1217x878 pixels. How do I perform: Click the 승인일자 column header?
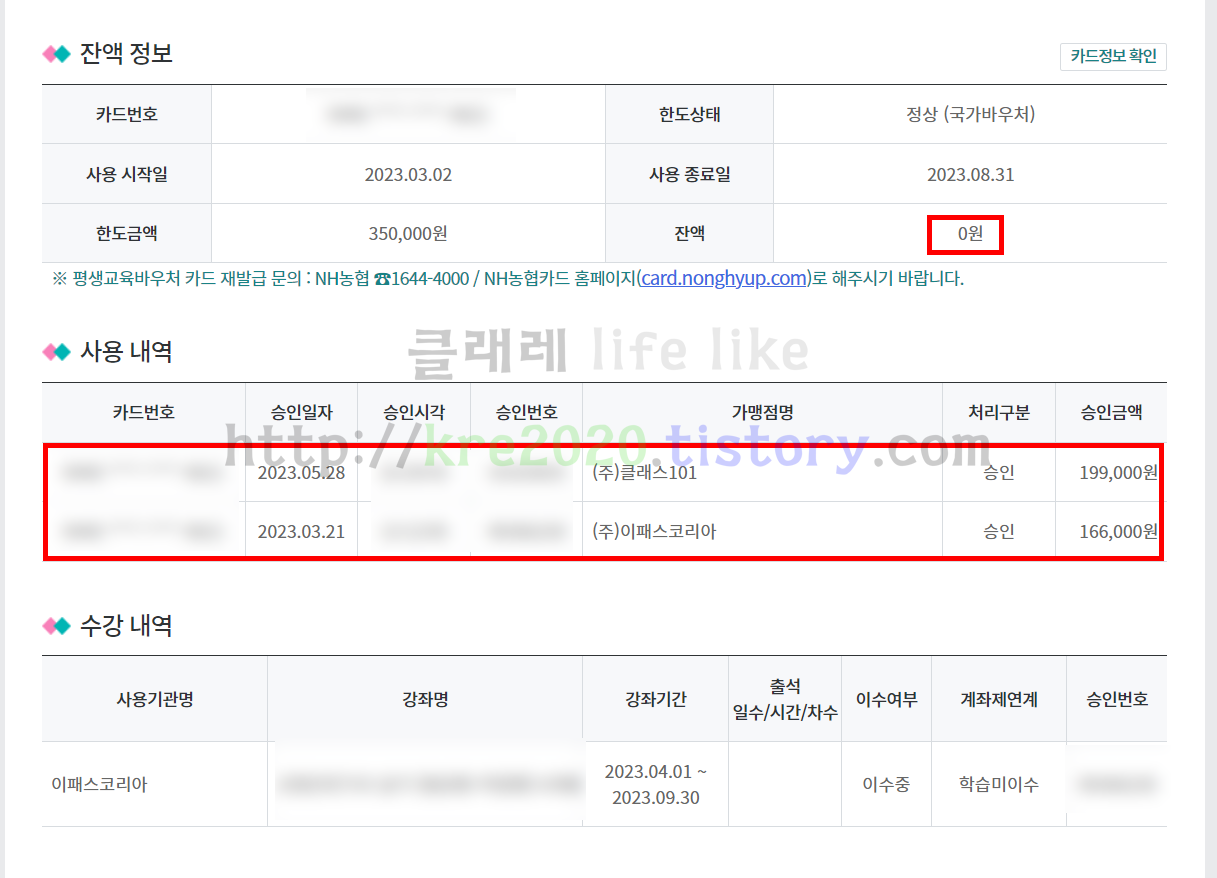[x=301, y=412]
